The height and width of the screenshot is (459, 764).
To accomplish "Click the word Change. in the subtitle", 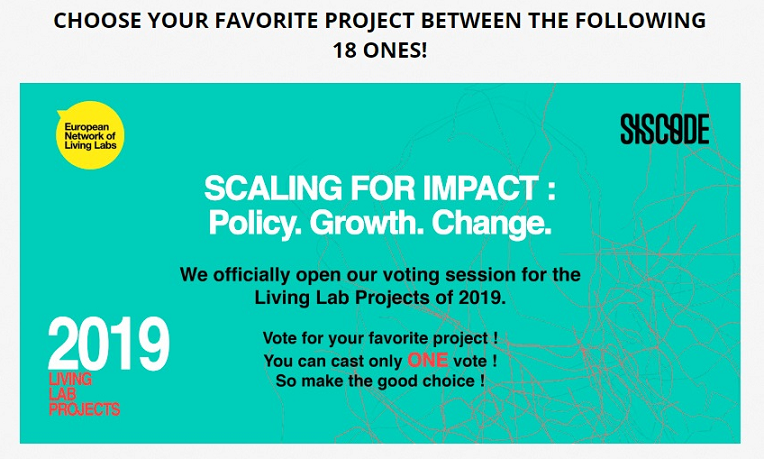I will point(492,223).
